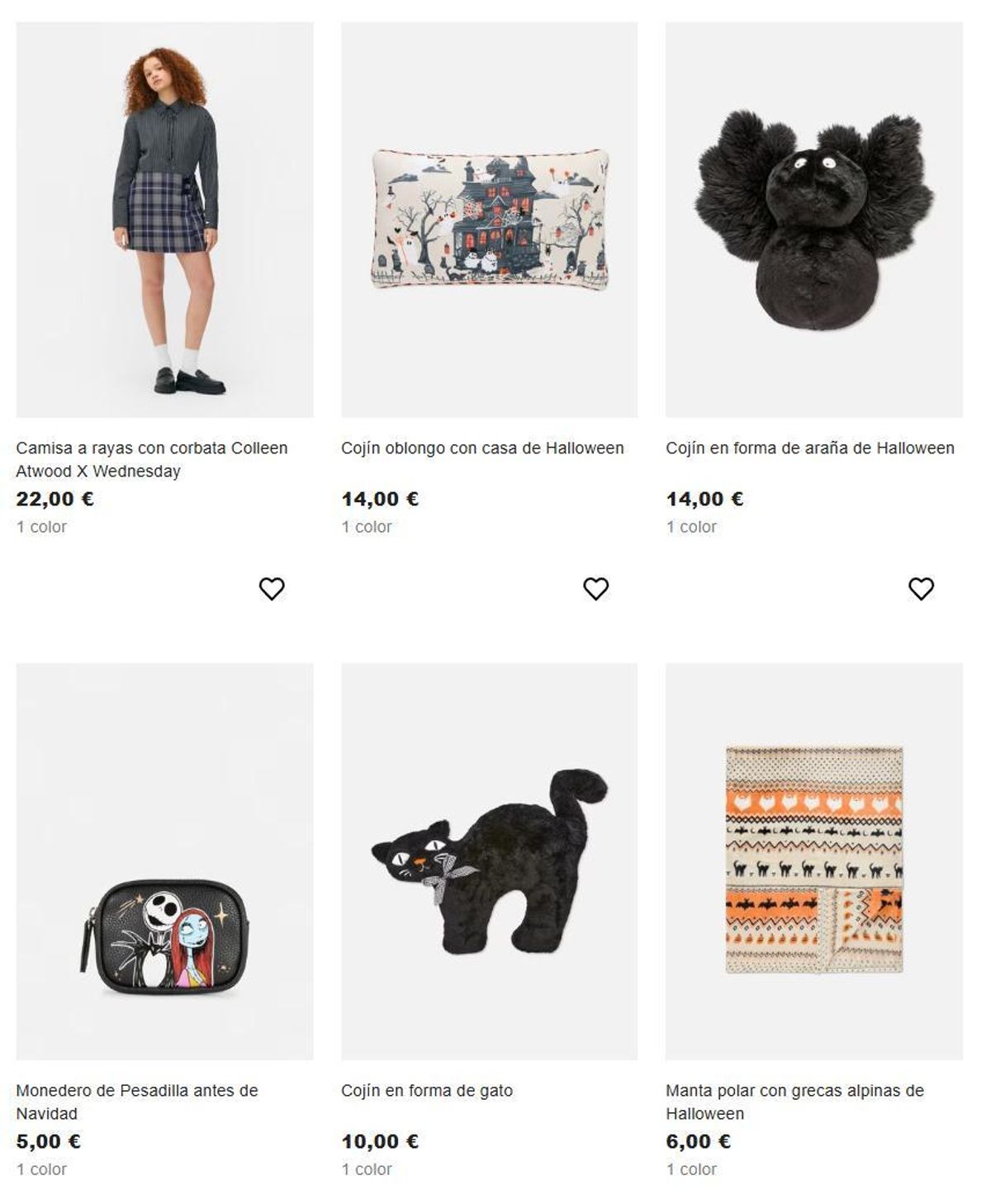
Task: Open the Jack and Sally coin purse image
Action: tap(164, 861)
